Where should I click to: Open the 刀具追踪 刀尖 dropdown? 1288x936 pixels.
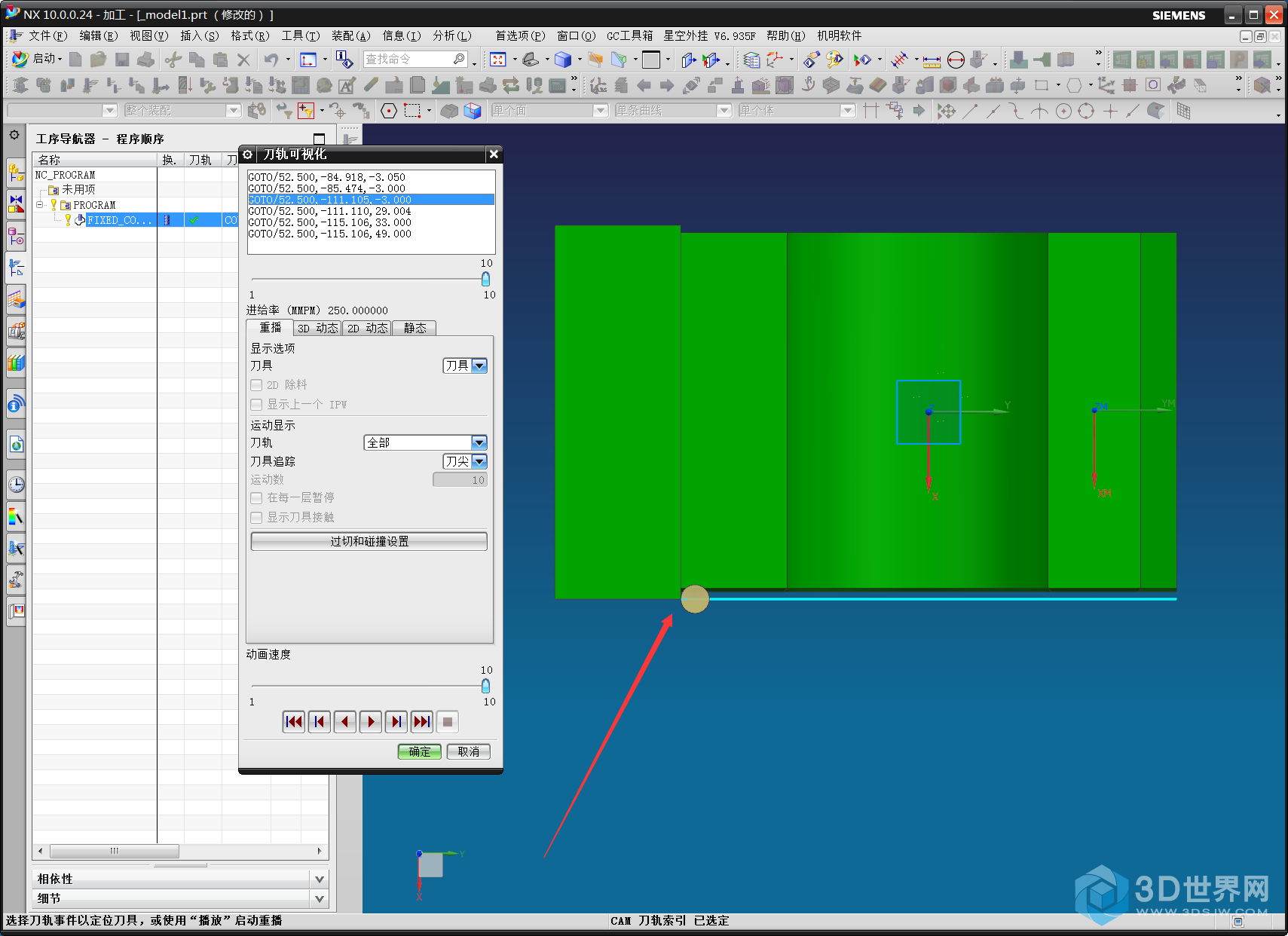[479, 461]
